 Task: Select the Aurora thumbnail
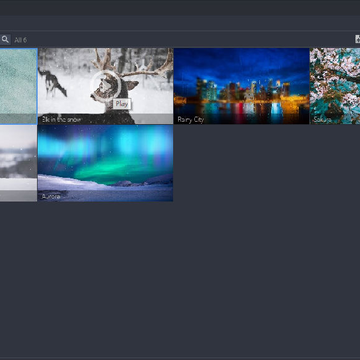[105, 163]
